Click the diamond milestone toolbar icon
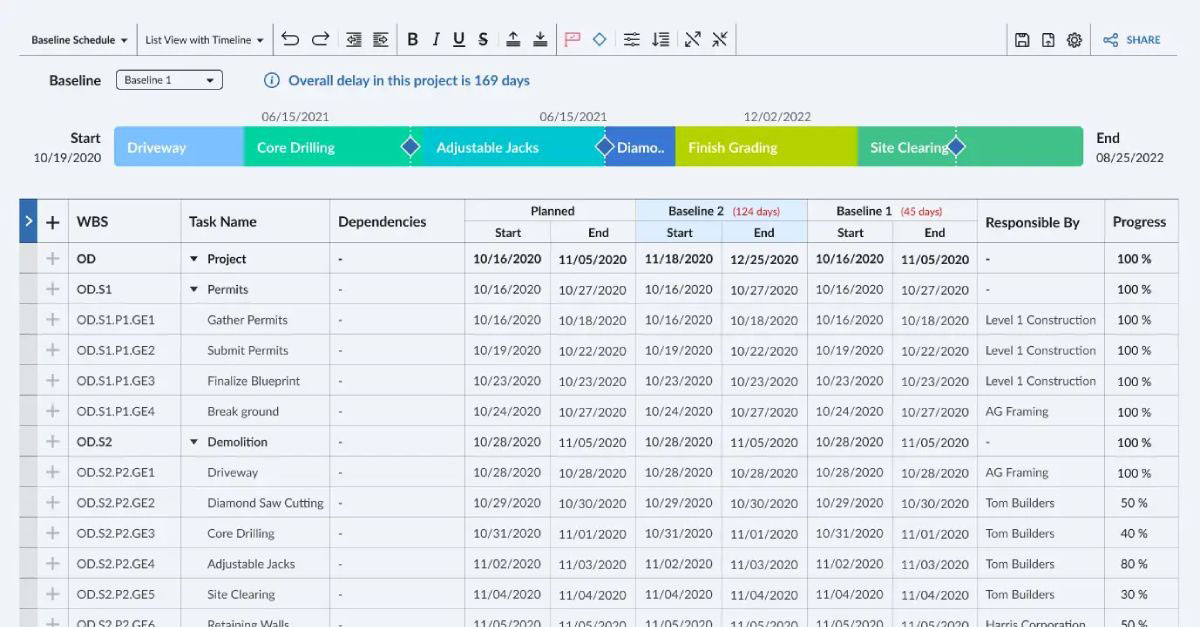The height and width of the screenshot is (627, 1200). [x=599, y=40]
